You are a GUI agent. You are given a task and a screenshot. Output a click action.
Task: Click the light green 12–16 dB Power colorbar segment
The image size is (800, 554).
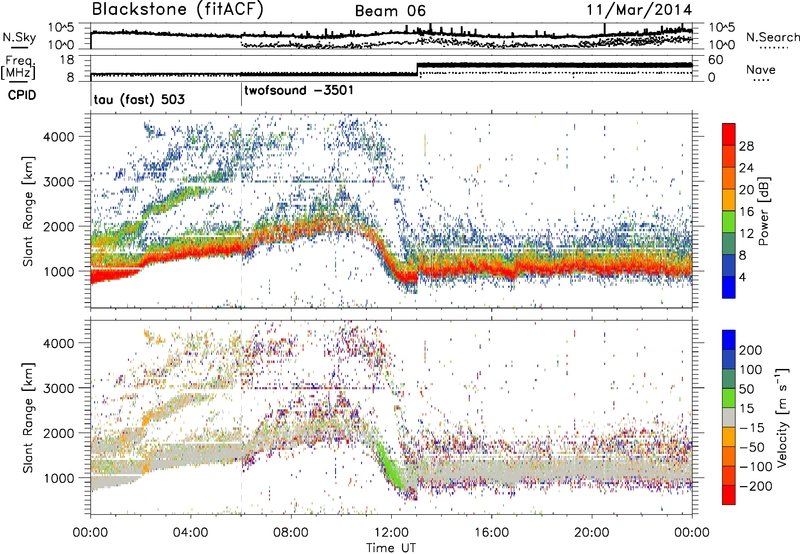(x=729, y=222)
